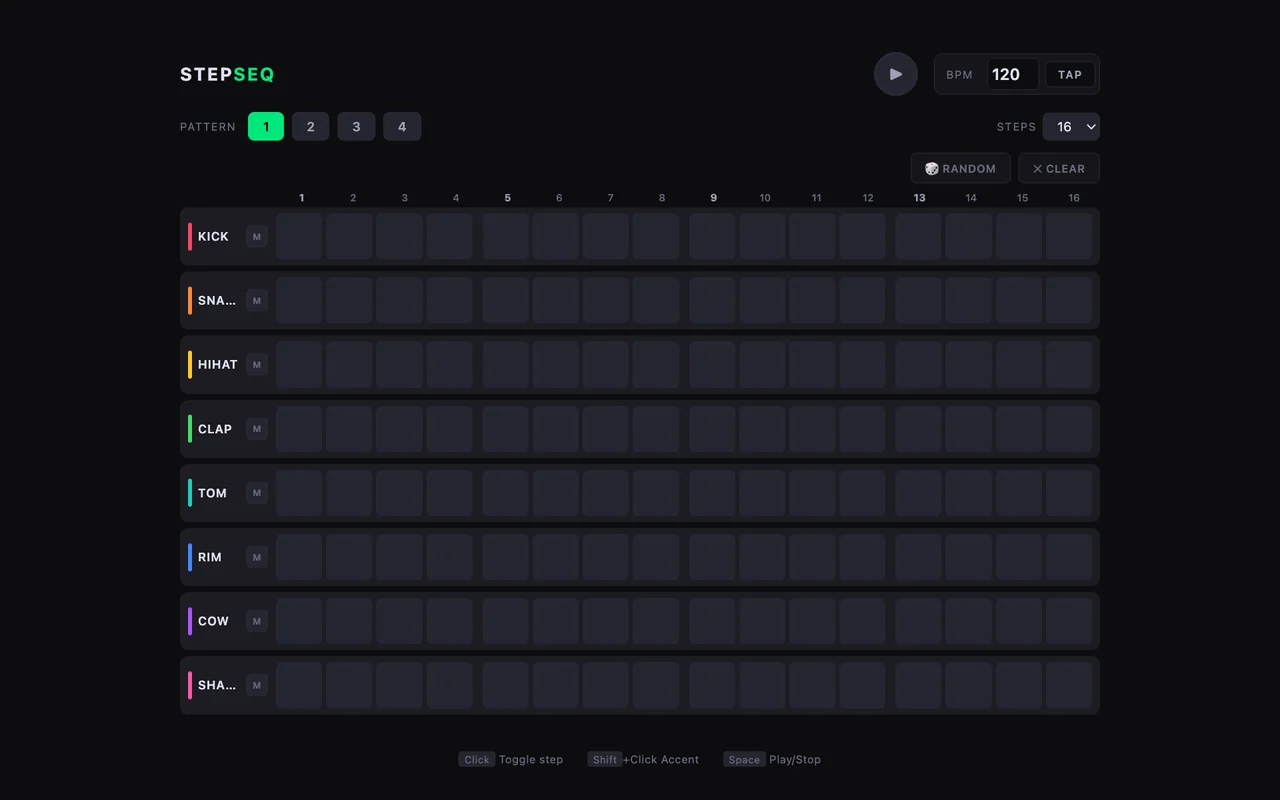
Task: Toggle HIHAT step 3
Action: (x=399, y=365)
